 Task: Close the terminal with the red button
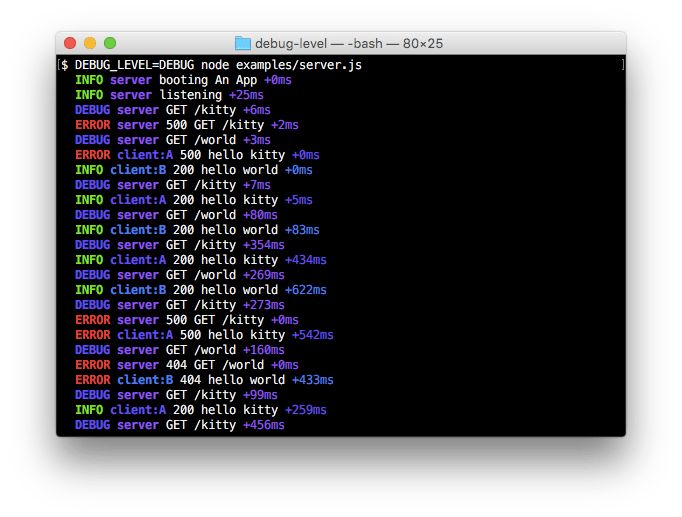[70, 43]
